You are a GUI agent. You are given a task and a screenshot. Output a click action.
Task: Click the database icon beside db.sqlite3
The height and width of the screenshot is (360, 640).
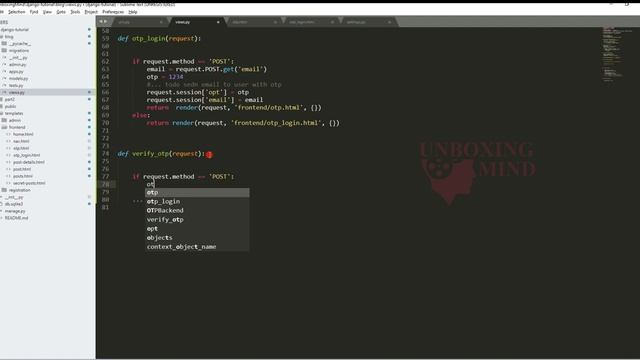tap(2, 204)
